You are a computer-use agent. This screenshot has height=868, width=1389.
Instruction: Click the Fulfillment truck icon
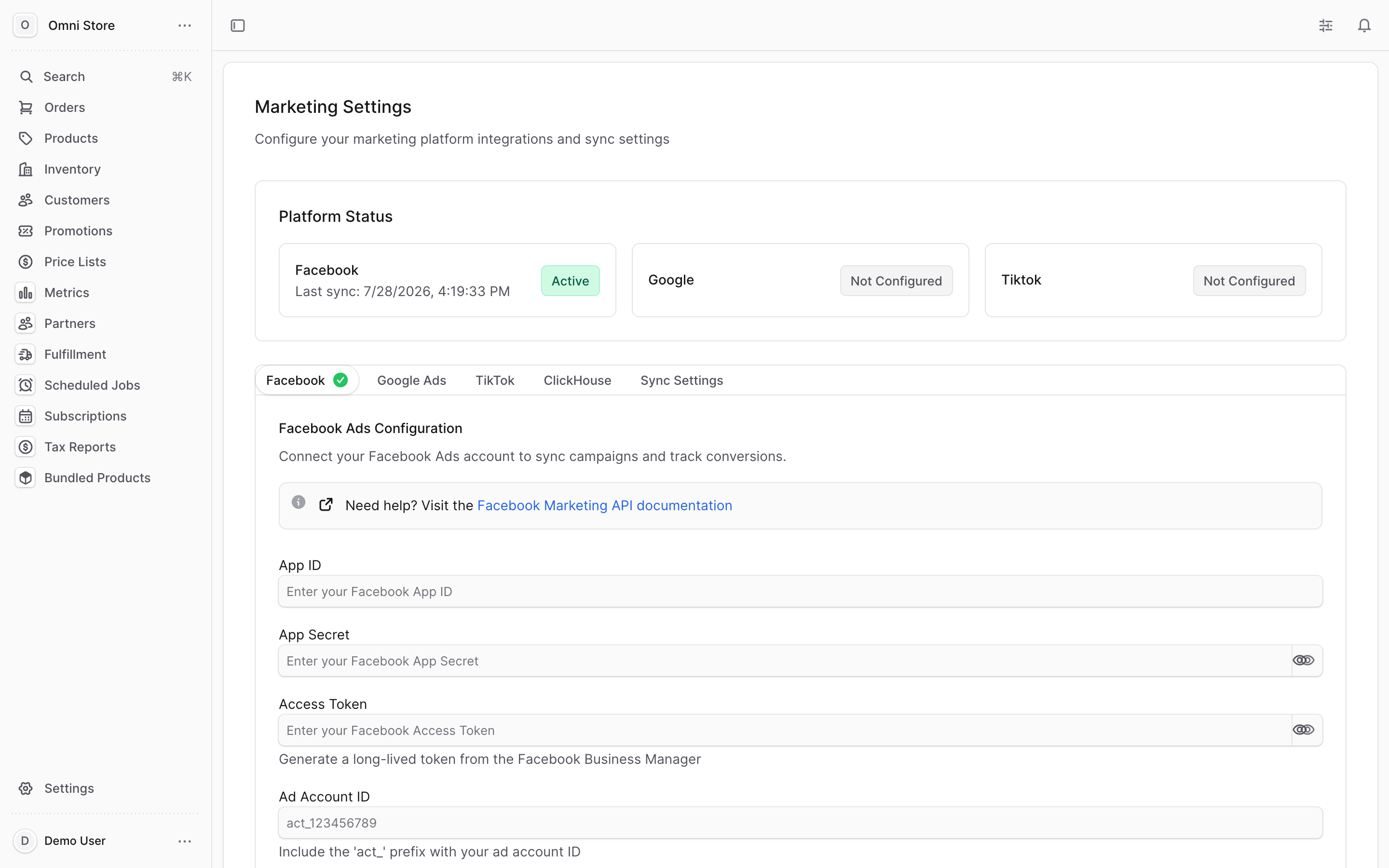[26, 354]
